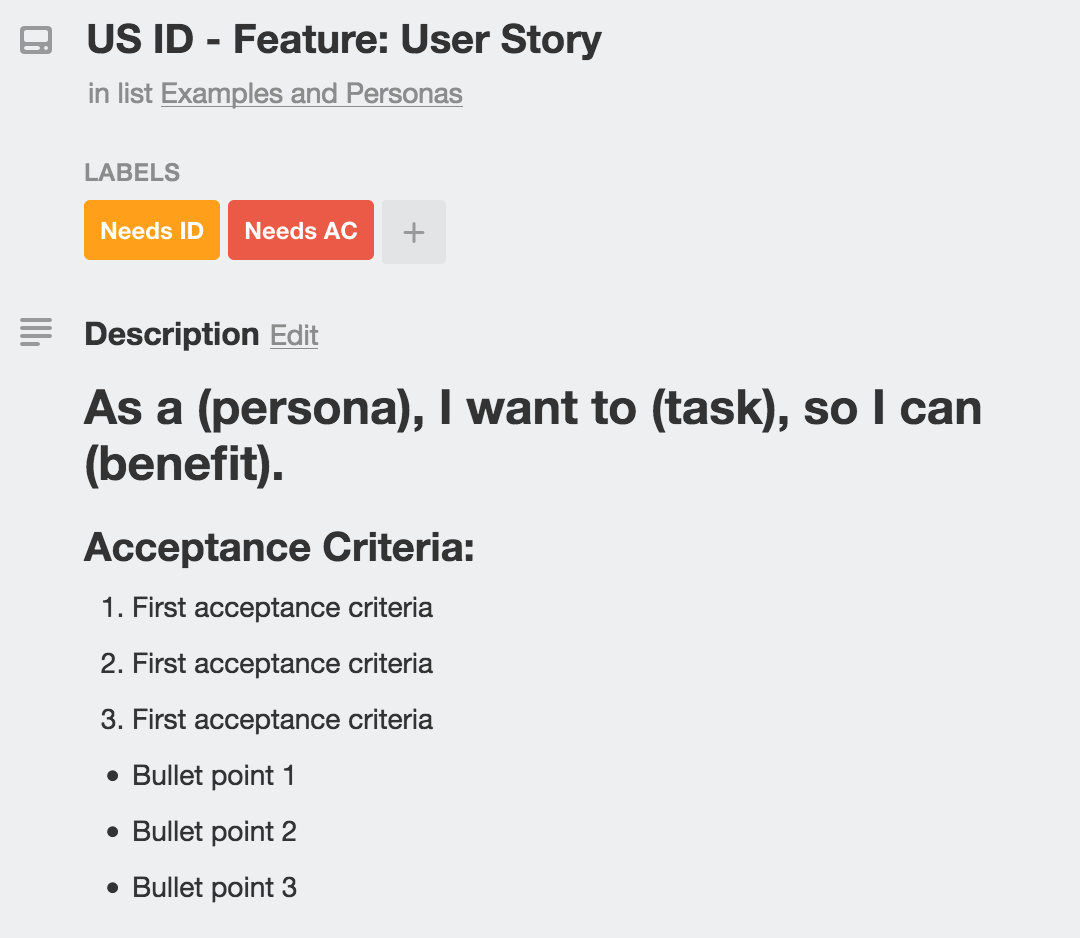The height and width of the screenshot is (938, 1080).
Task: Click the second numbered acceptance criteria
Action: coord(282,663)
